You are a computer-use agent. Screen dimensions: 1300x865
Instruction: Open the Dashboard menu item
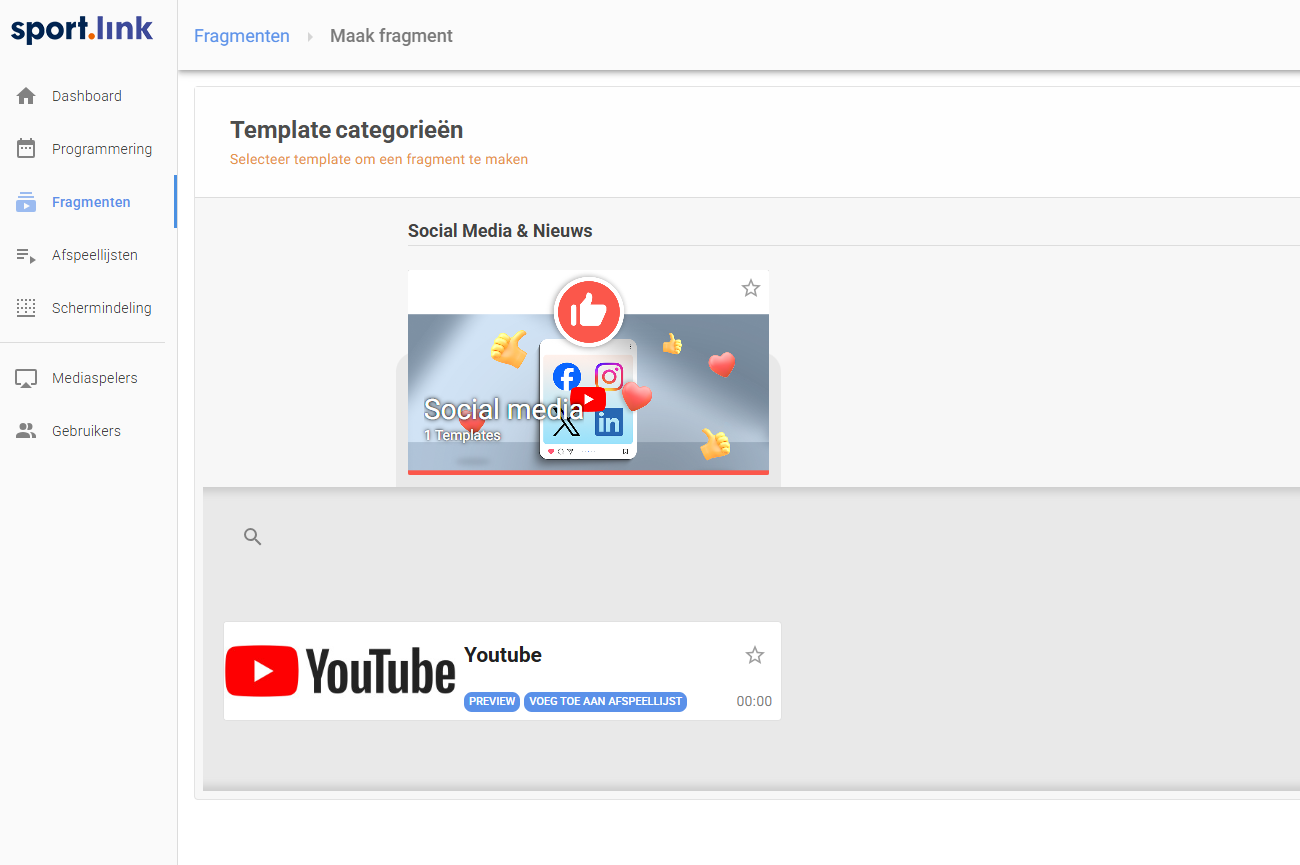coord(88,96)
